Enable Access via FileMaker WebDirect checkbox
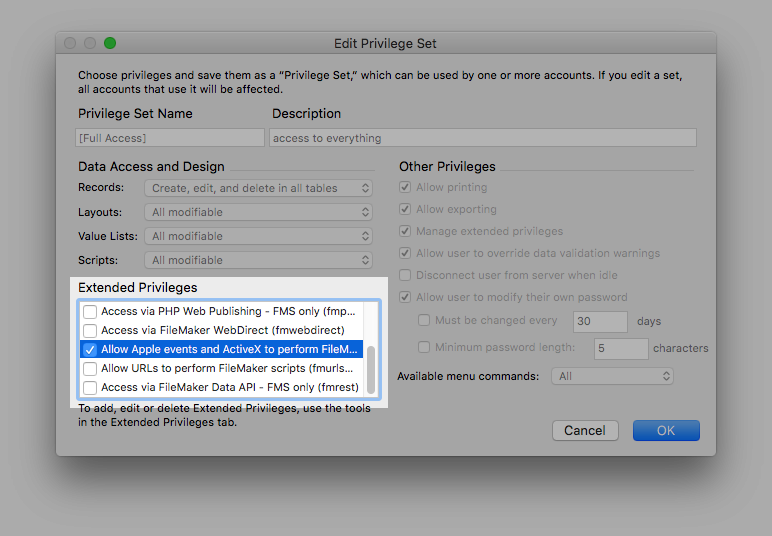This screenshot has height=536, width=772. click(90, 330)
